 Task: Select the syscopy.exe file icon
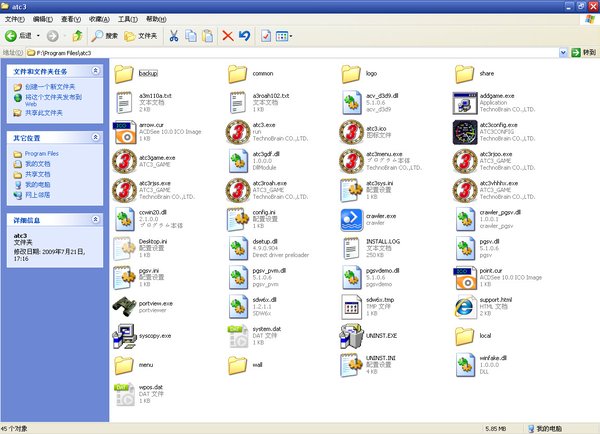click(124, 335)
